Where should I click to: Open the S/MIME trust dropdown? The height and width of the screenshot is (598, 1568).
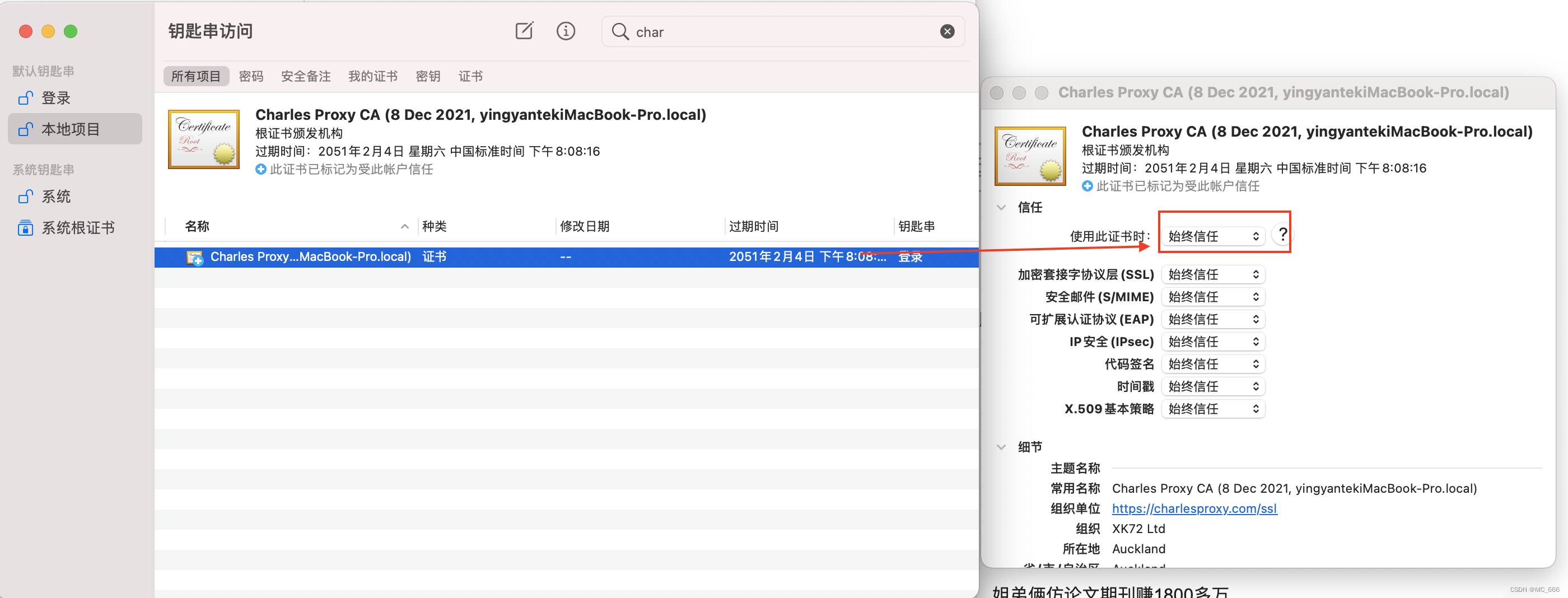(x=1213, y=297)
